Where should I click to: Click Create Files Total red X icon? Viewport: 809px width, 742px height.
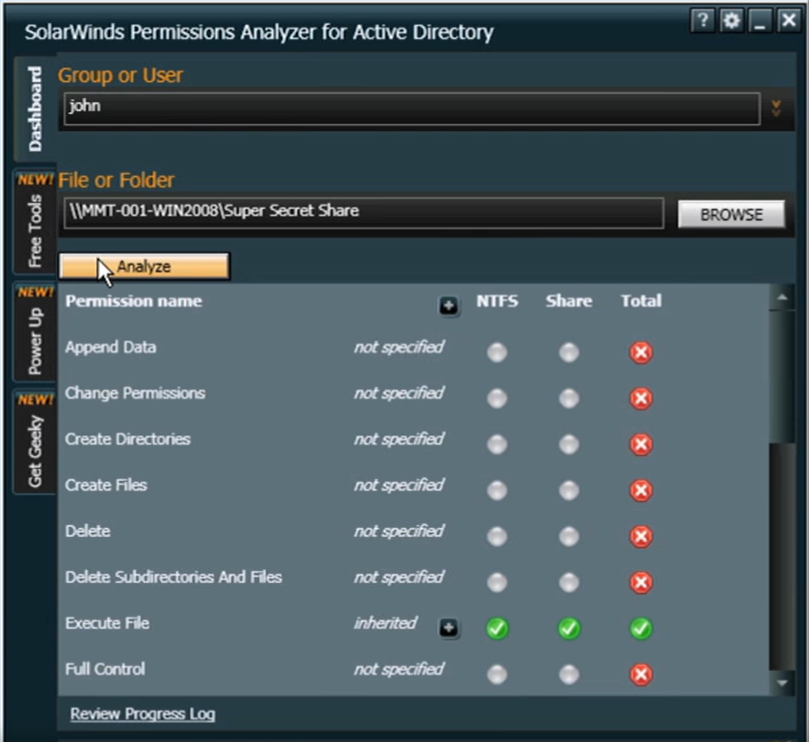641,490
